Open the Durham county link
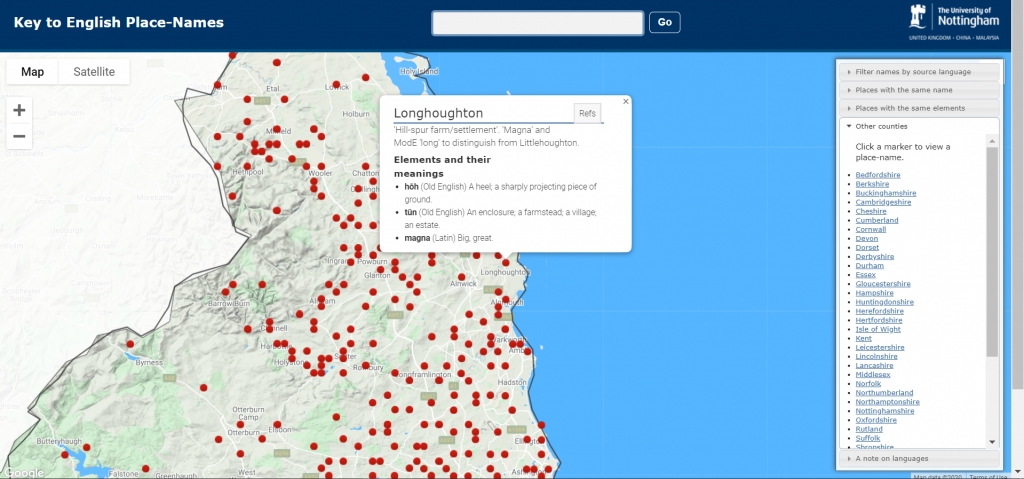The width and height of the screenshot is (1024, 479). 869,266
